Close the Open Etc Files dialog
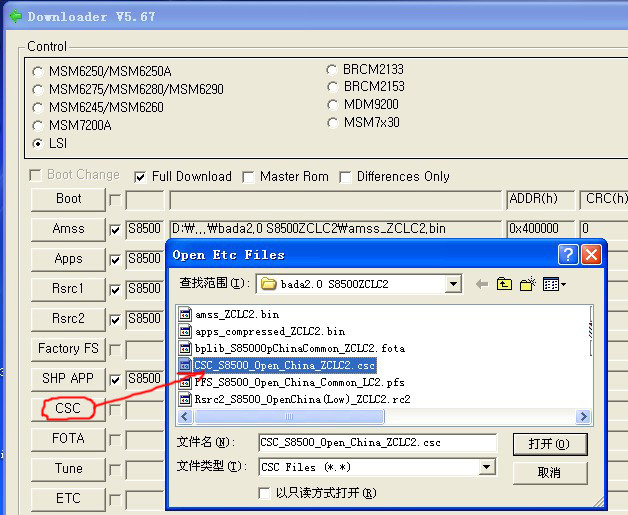Screen dimensions: 628x515 coord(591,255)
